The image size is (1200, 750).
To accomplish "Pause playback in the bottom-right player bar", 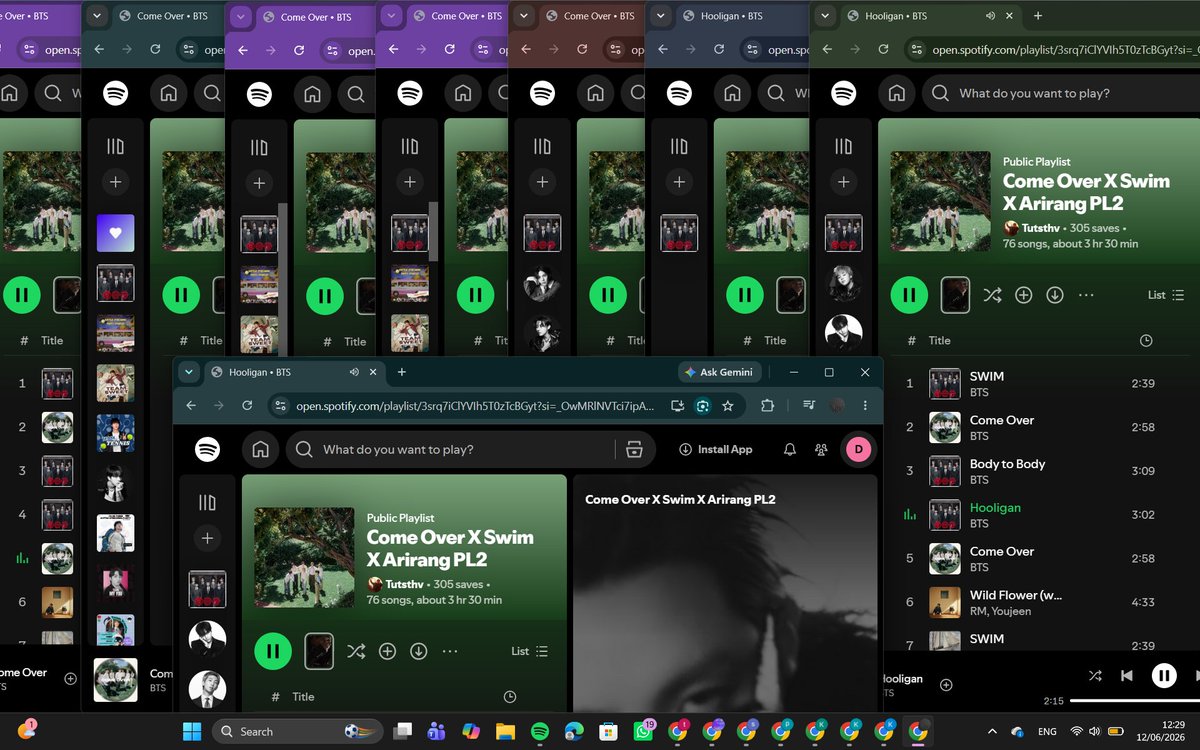I will tap(1164, 676).
